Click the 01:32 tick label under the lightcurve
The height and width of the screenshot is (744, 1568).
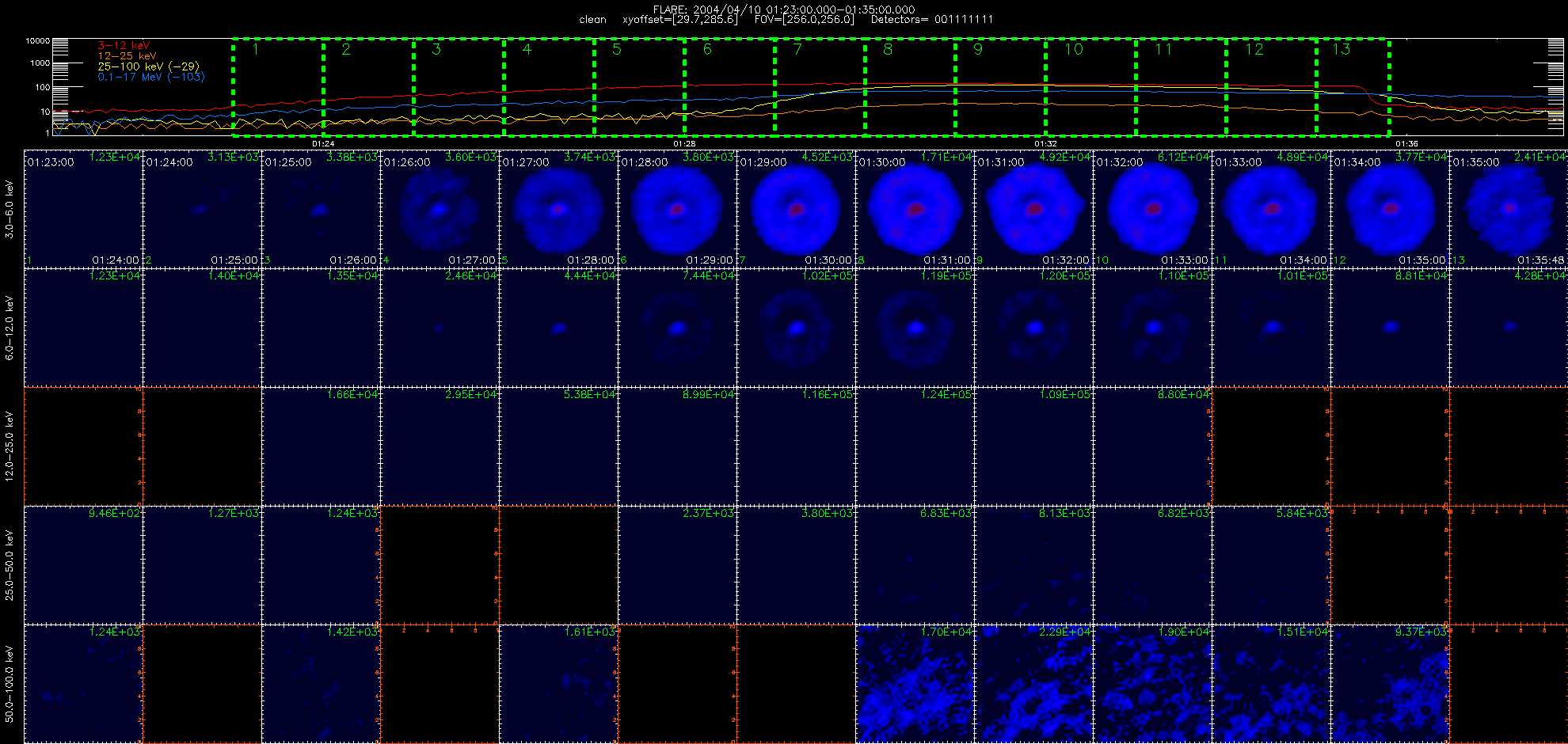point(1045,144)
